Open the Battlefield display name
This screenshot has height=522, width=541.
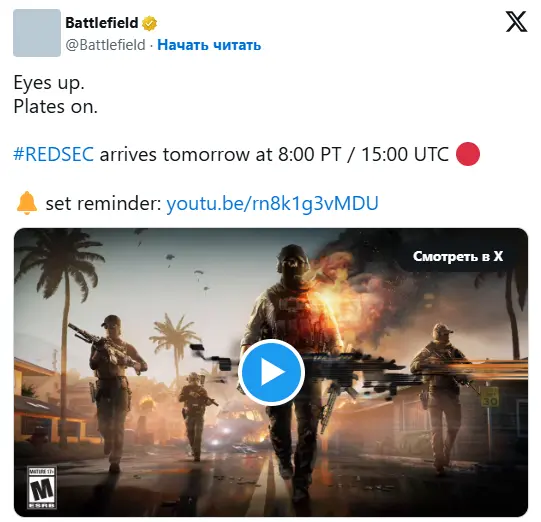tap(102, 23)
